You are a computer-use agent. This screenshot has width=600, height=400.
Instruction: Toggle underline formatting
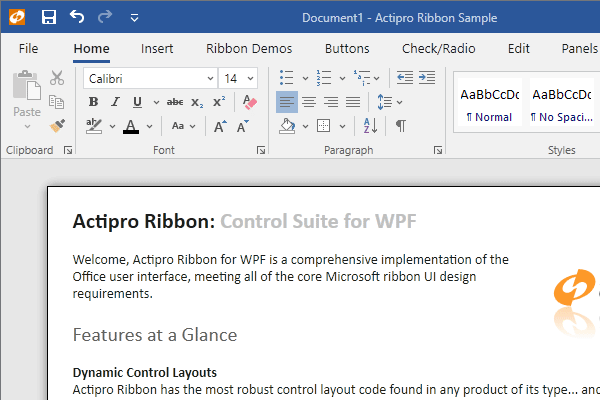tap(137, 102)
